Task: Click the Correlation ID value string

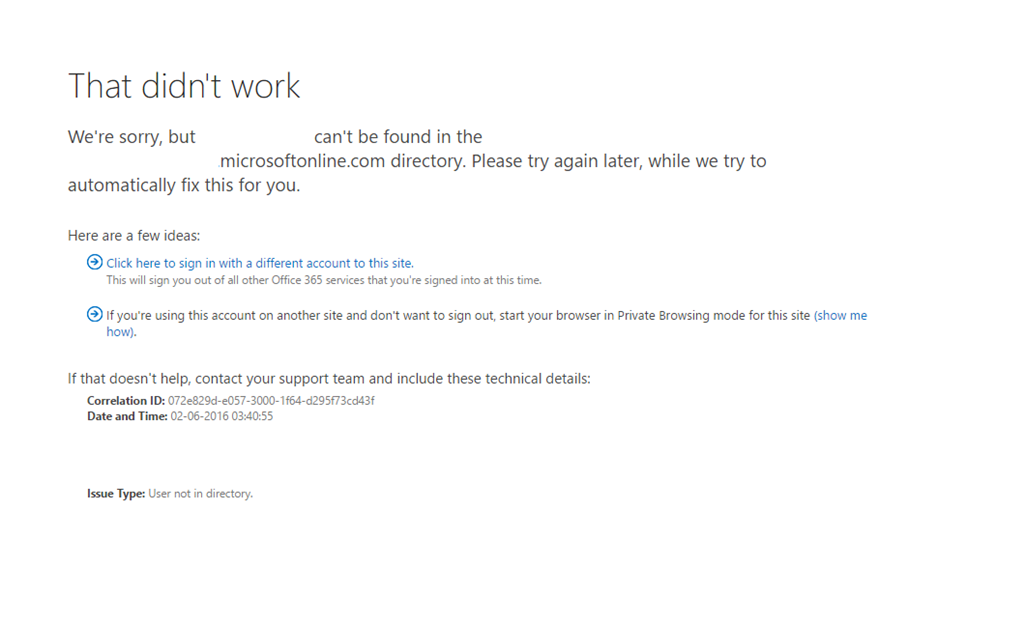Action: point(271,401)
